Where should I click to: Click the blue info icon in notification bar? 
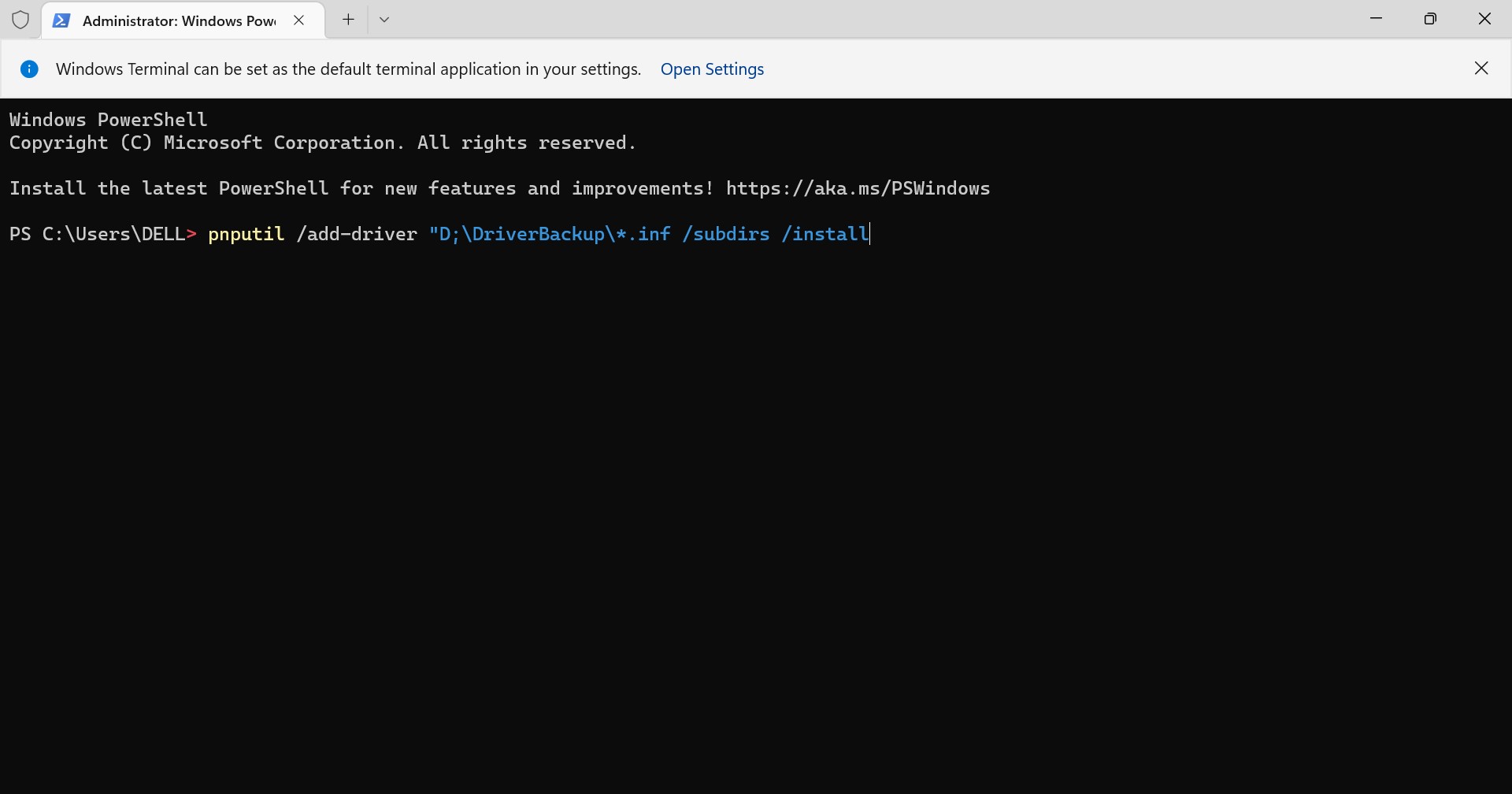coord(30,69)
